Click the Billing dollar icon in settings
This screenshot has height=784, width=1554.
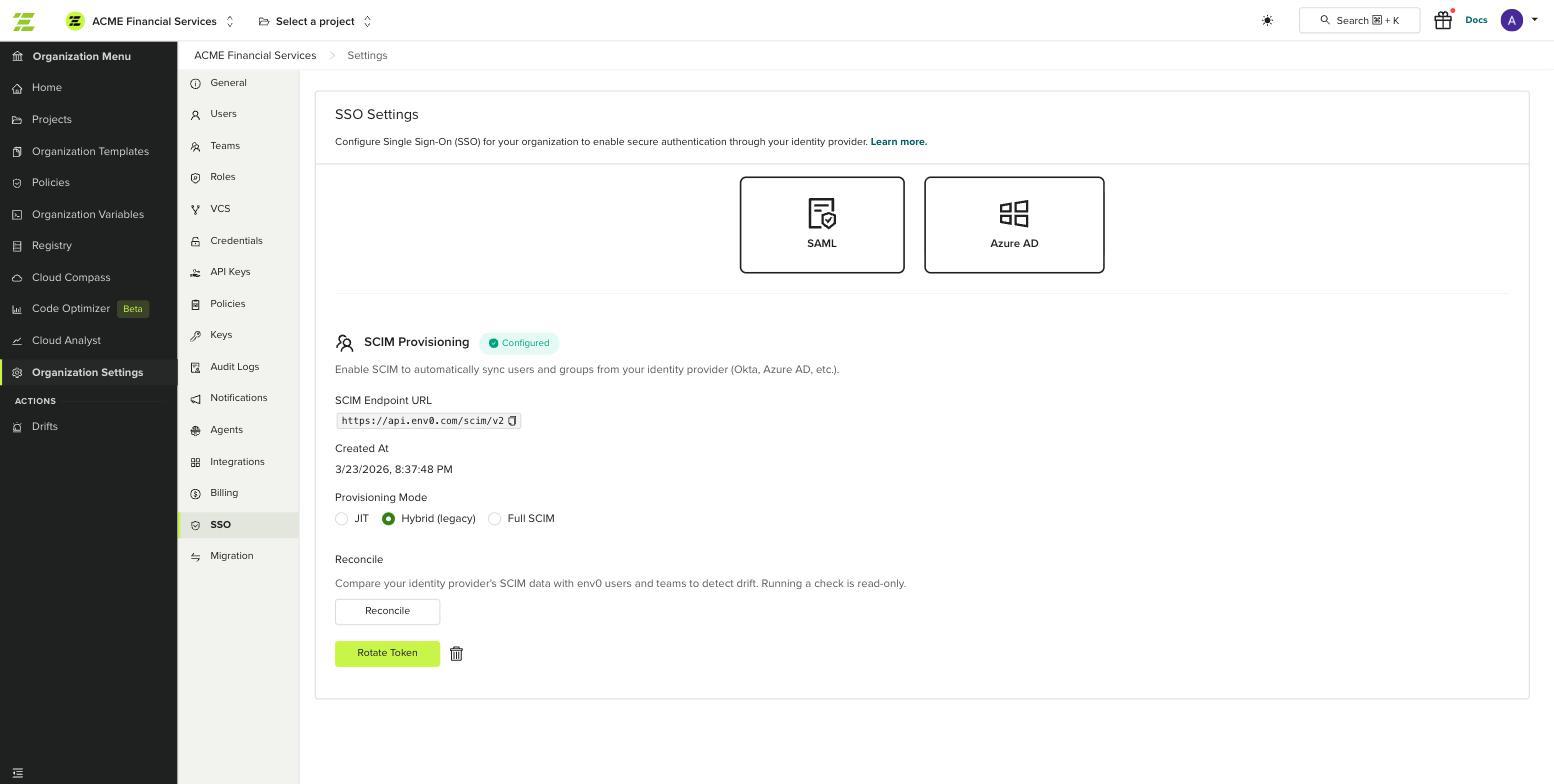196,494
